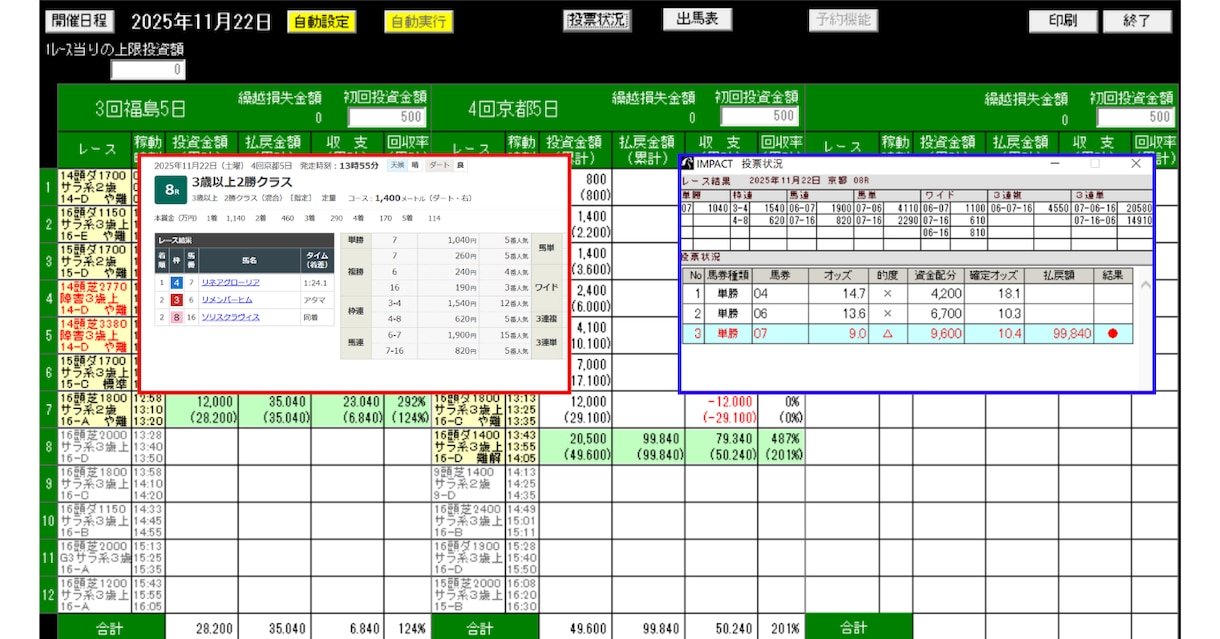The width and height of the screenshot is (1220, 639).
Task: Click the 9,600 fund allocation cell in IMPACT
Action: coord(935,334)
